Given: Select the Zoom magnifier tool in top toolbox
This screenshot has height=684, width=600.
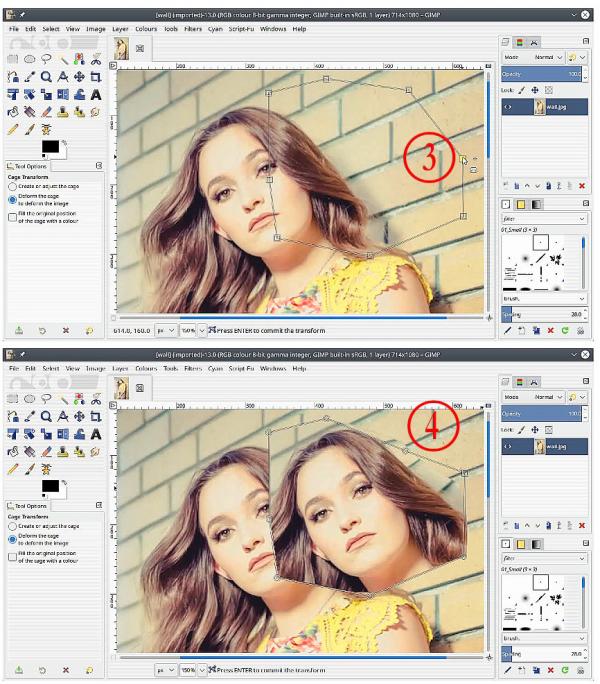Looking at the screenshot, I should click(46, 77).
